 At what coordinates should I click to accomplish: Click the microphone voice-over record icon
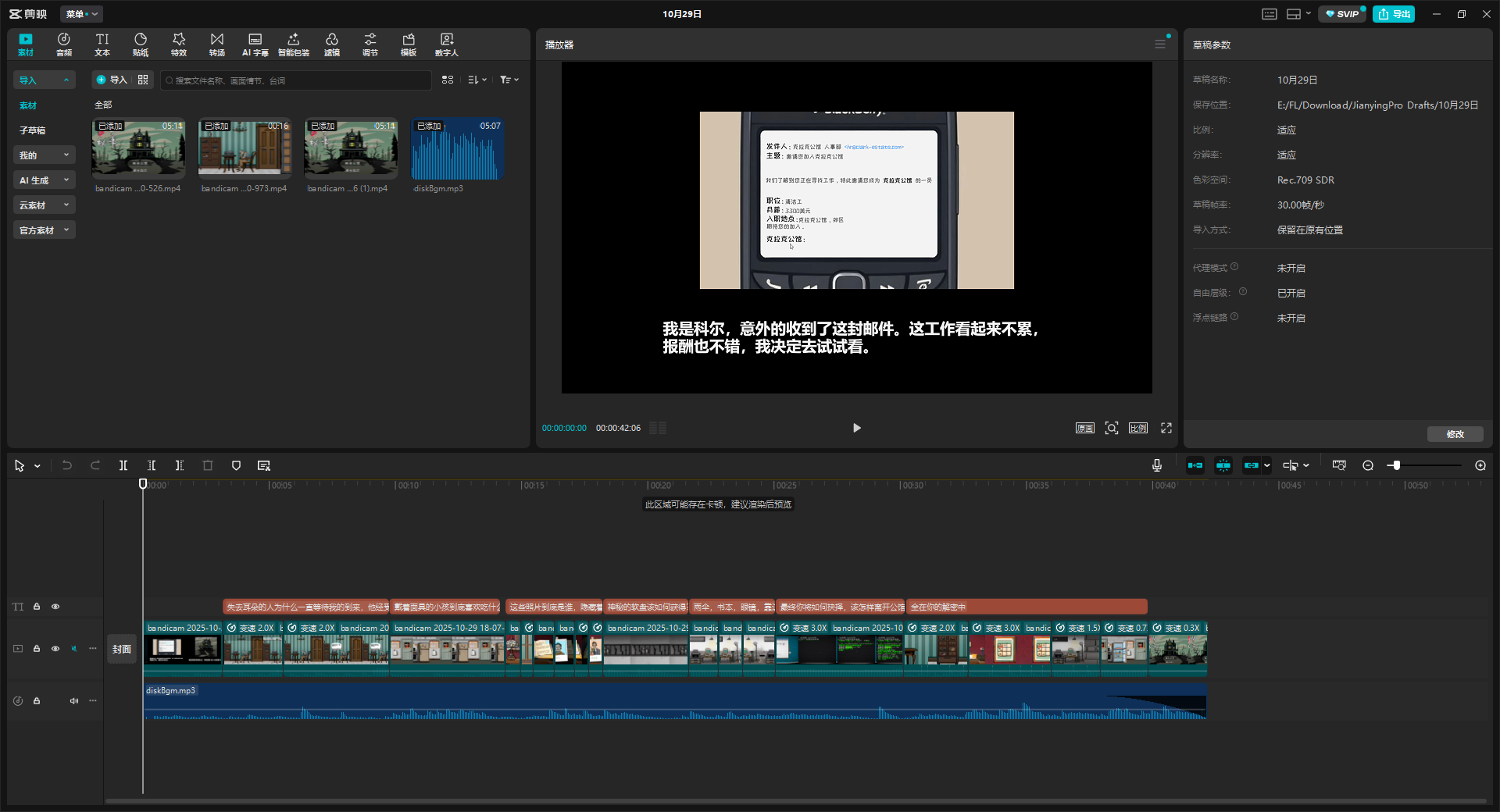point(1157,465)
